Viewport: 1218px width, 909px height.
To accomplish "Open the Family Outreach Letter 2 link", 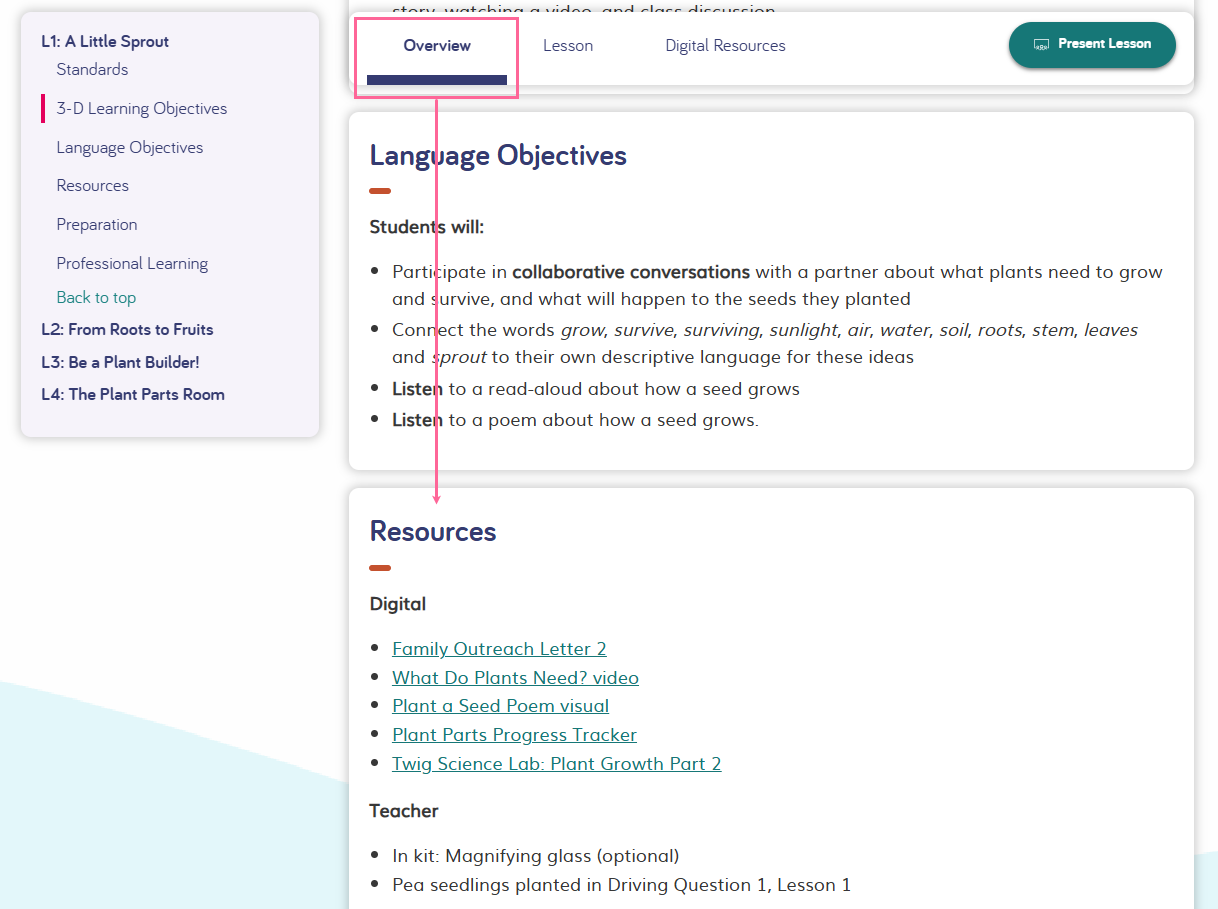I will [x=498, y=648].
